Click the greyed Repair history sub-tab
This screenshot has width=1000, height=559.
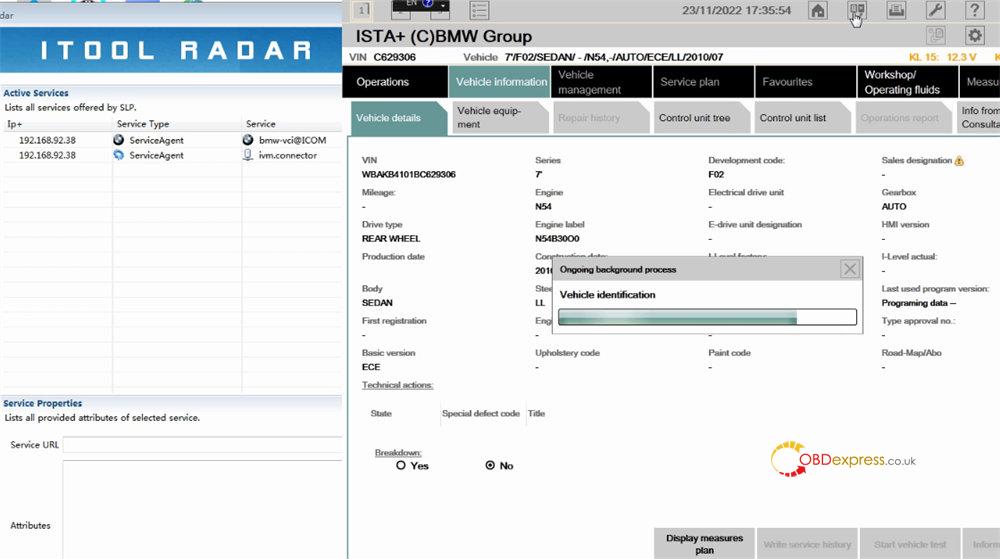tap(600, 117)
